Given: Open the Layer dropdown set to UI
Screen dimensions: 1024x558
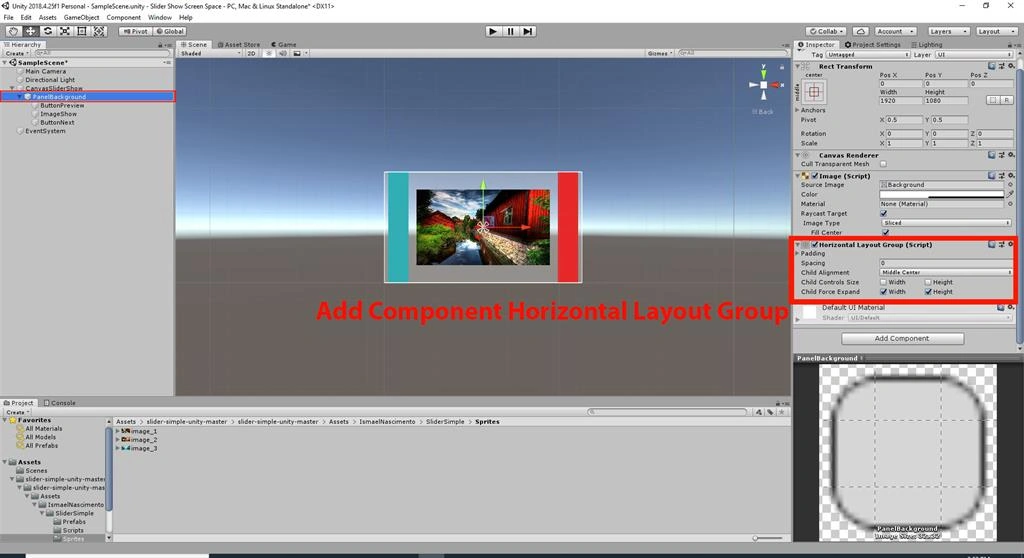Looking at the screenshot, I should 974,55.
